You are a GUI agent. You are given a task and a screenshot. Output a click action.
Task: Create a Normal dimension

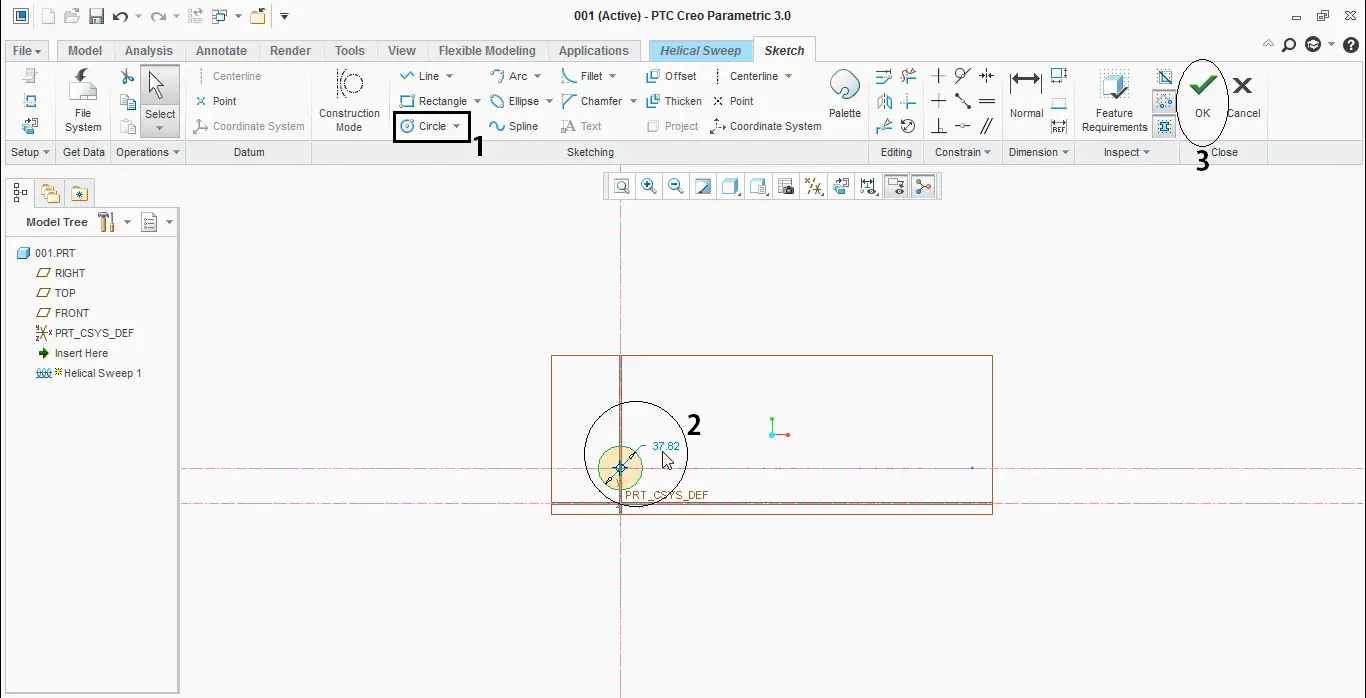click(1025, 97)
